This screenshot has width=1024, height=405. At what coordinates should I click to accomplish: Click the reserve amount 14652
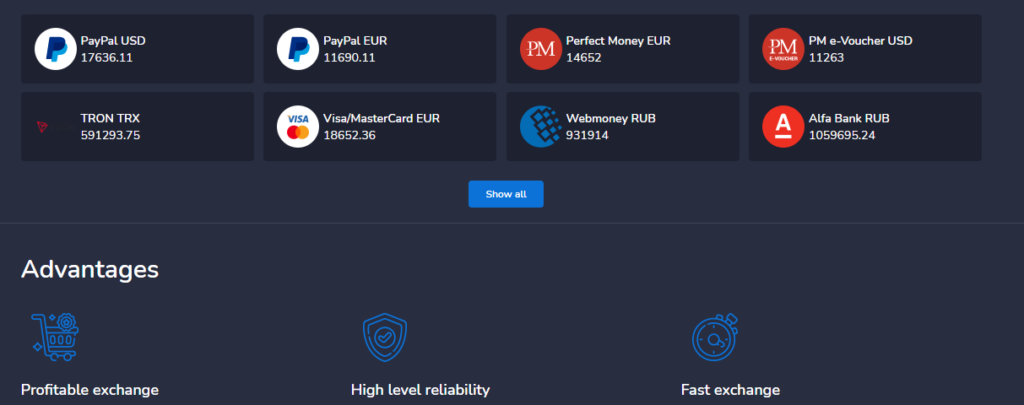coord(584,57)
